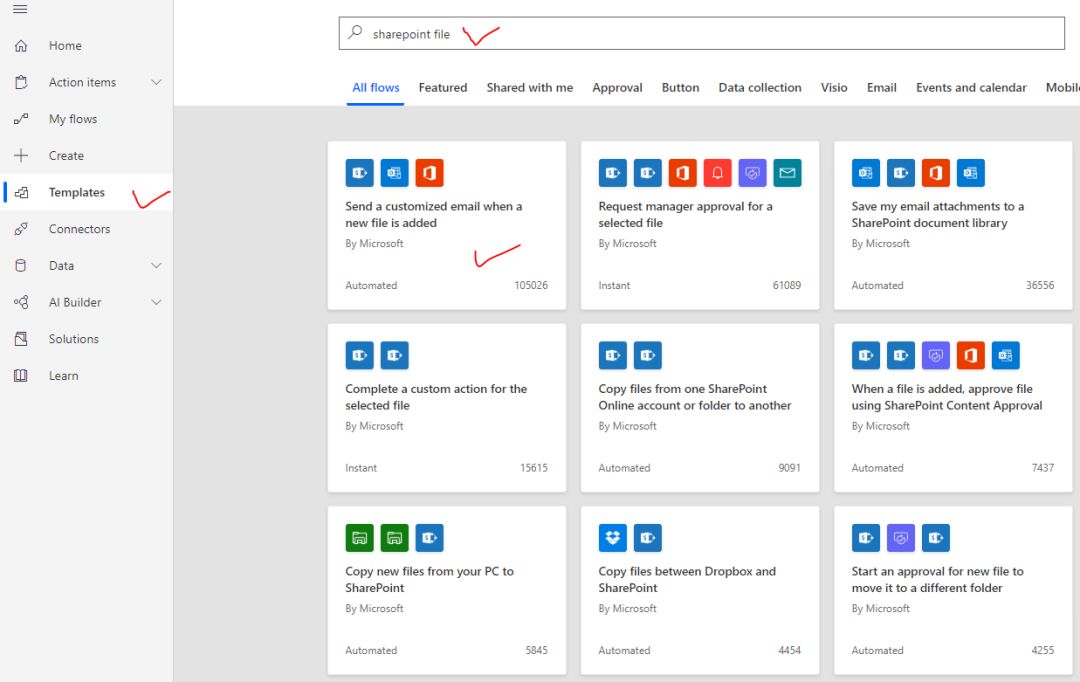This screenshot has width=1080, height=682.
Task: Click usage count 105026
Action: click(x=531, y=285)
